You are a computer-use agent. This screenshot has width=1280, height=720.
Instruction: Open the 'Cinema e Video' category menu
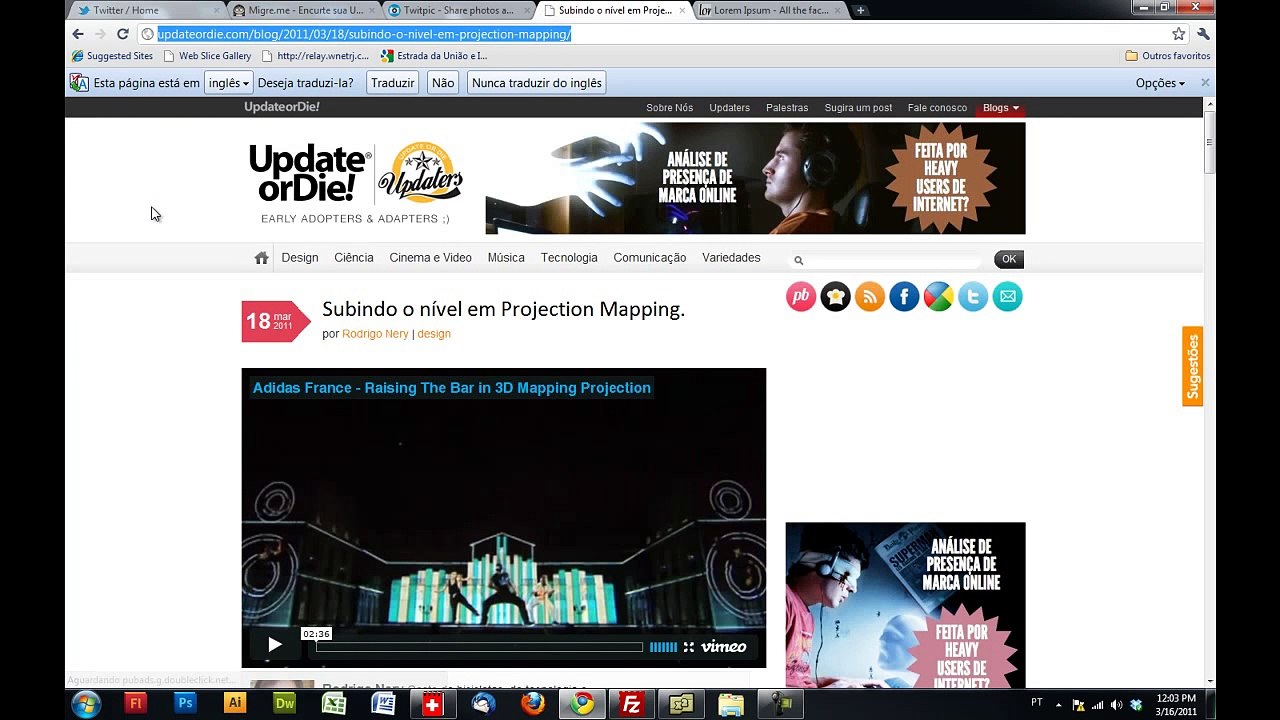430,258
